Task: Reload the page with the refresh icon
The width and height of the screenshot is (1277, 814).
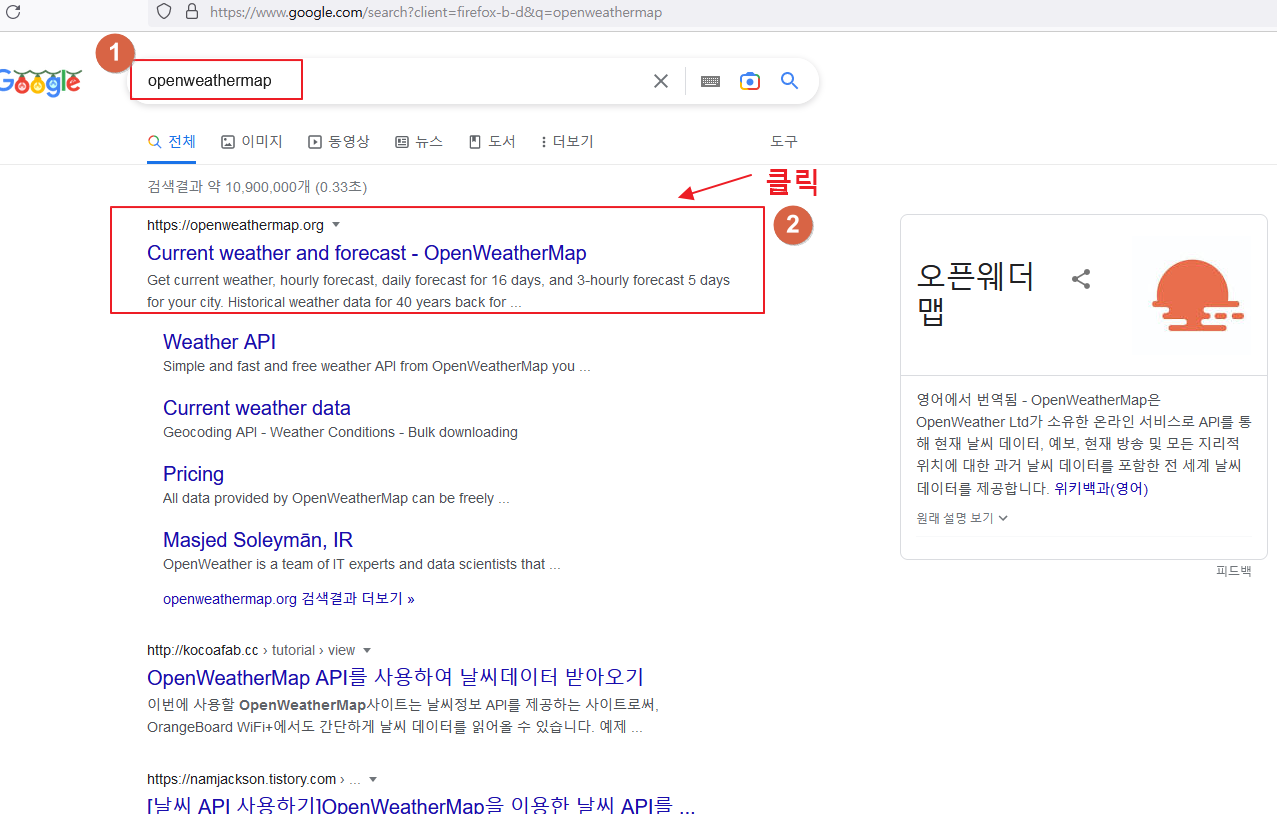Action: 13,12
